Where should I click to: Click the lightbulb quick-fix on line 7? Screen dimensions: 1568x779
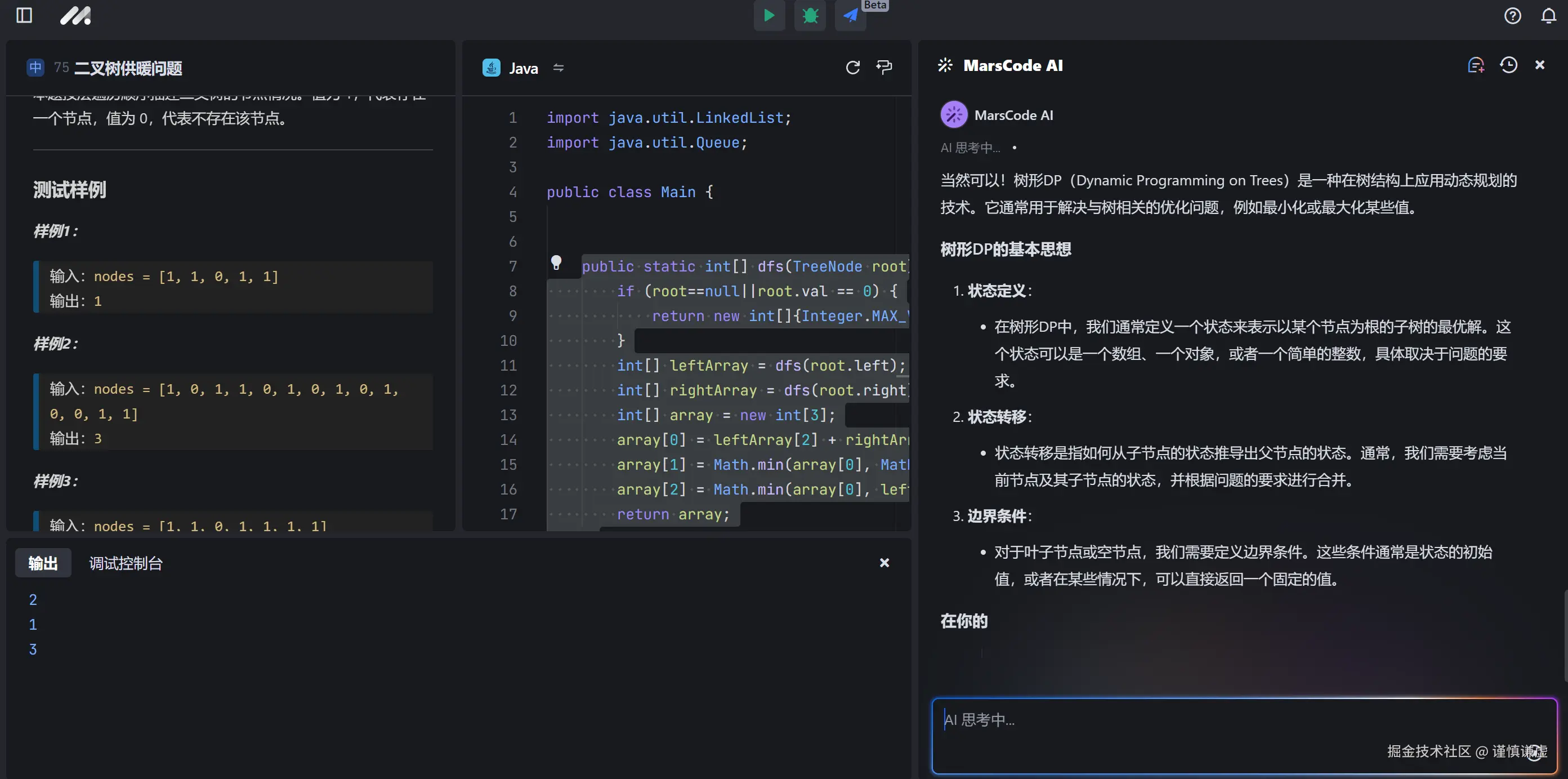coord(556,262)
